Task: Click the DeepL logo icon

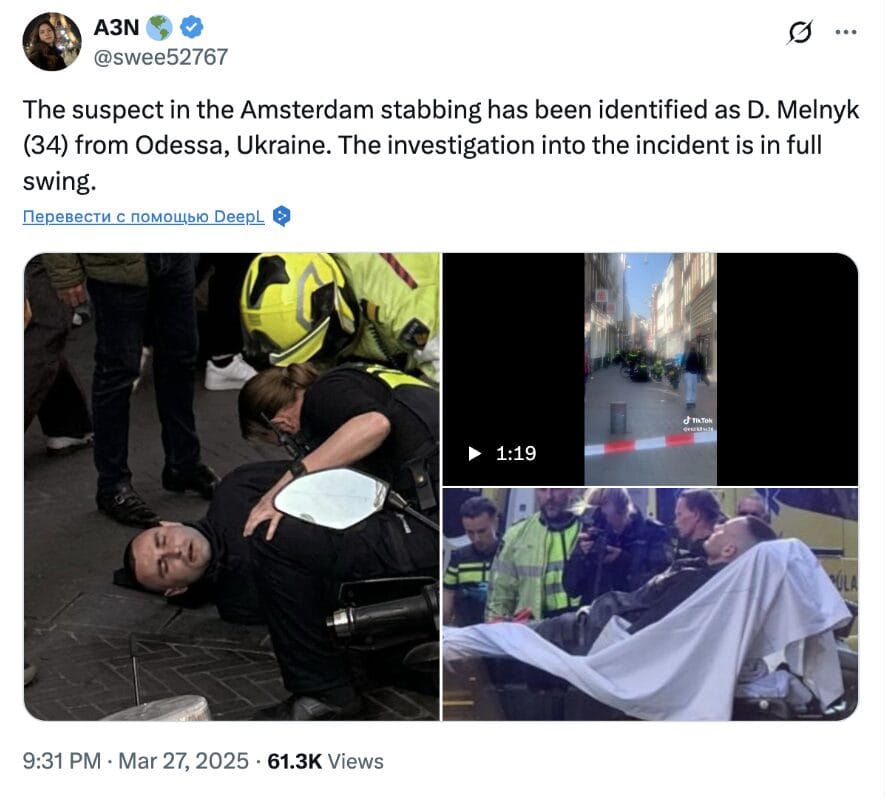Action: pyautogui.click(x=281, y=216)
